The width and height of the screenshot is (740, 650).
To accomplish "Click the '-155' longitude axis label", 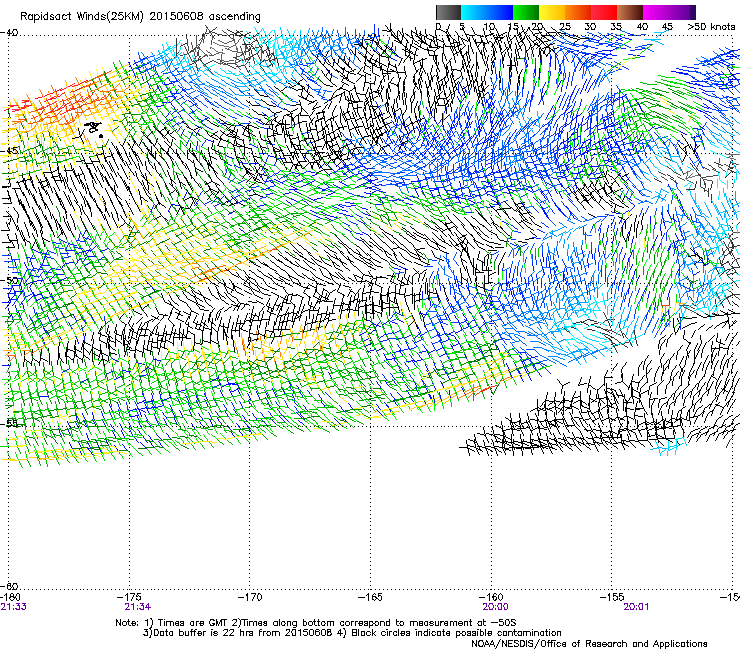I will tap(612, 597).
